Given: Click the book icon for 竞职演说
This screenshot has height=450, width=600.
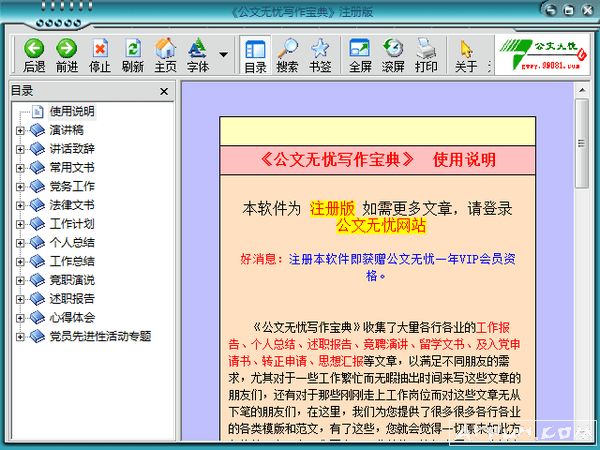Looking at the screenshot, I should 37,280.
